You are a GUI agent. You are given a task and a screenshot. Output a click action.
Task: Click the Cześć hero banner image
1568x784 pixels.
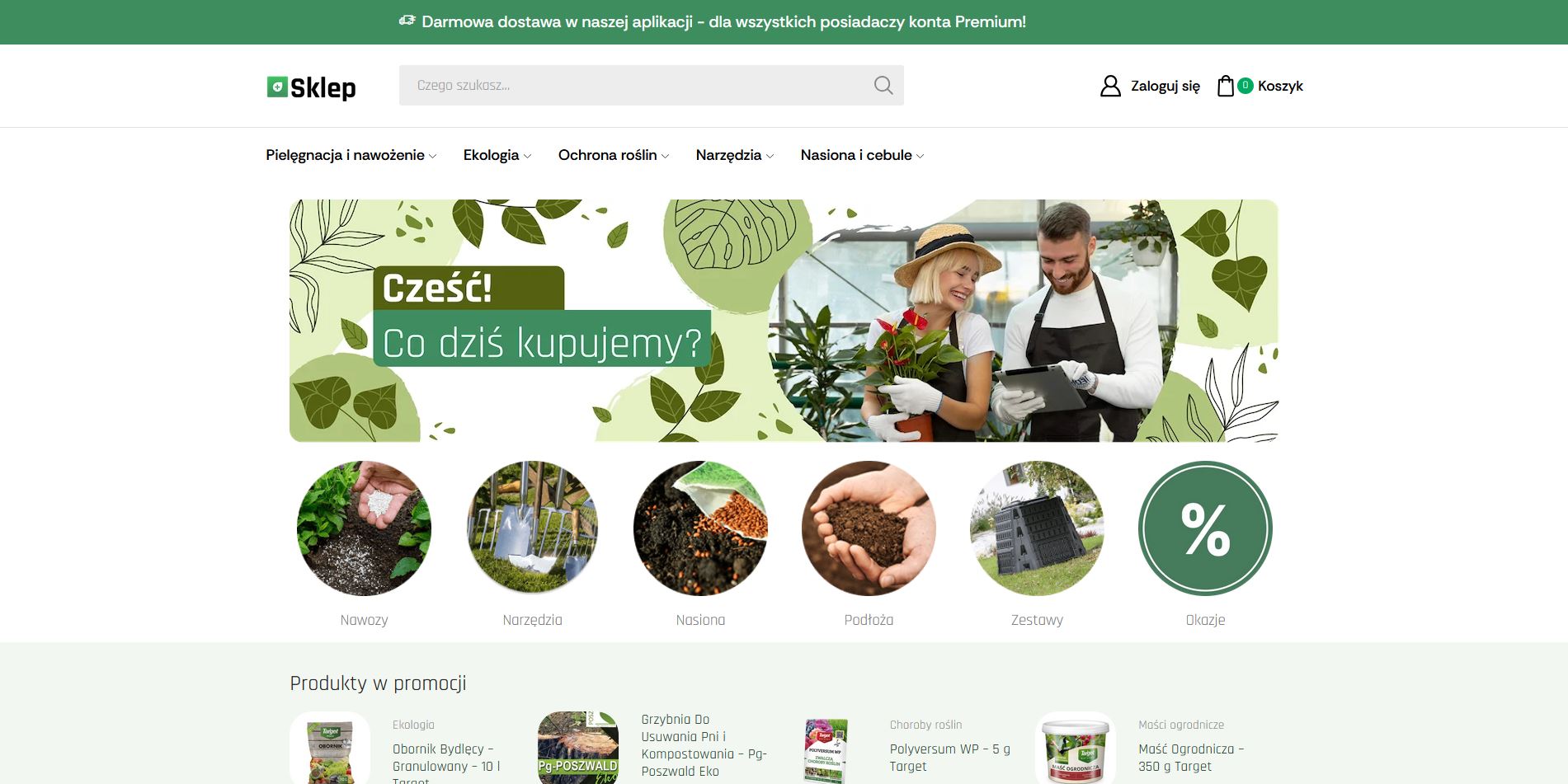[x=784, y=321]
